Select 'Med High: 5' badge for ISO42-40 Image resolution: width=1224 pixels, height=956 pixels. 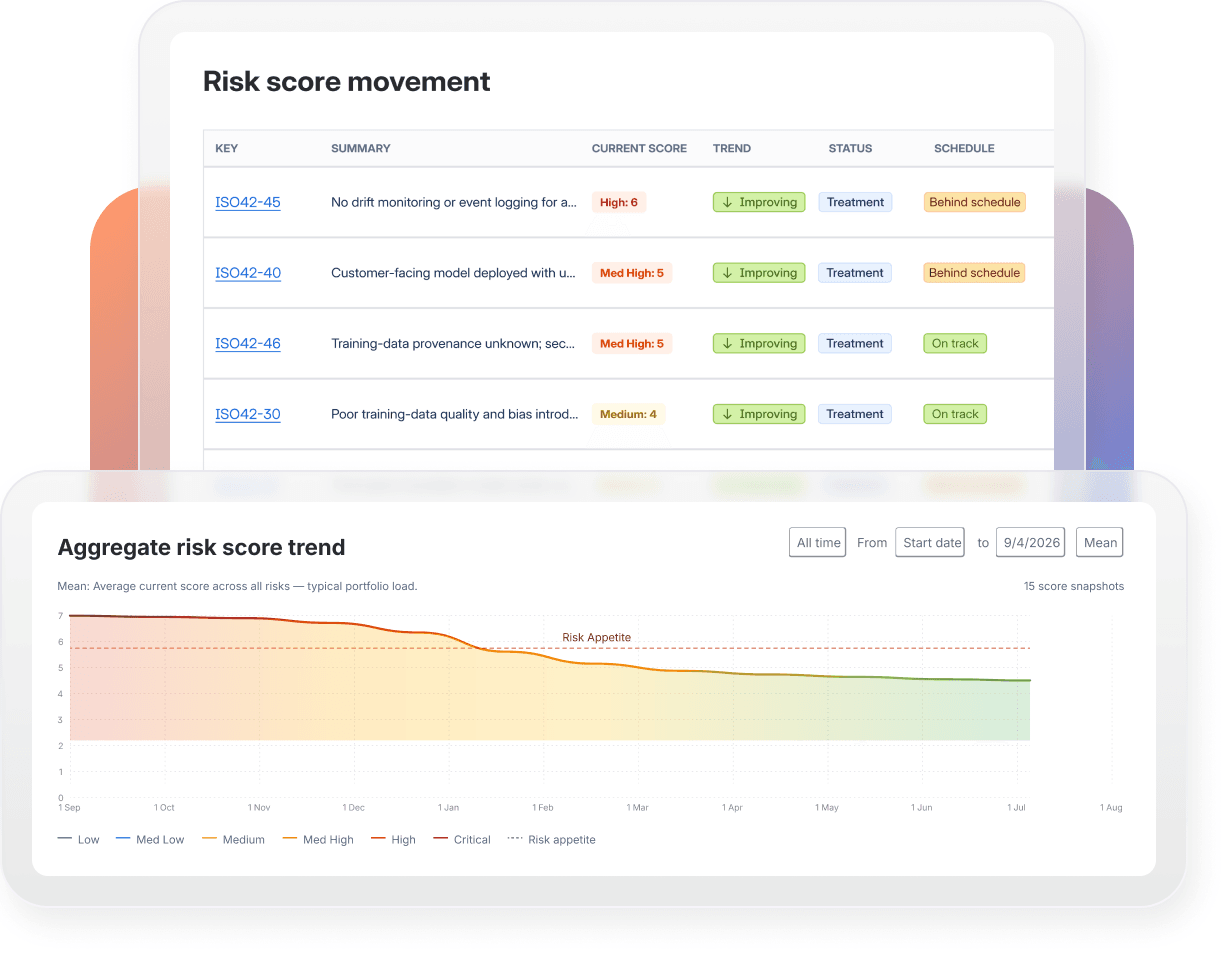coord(632,273)
